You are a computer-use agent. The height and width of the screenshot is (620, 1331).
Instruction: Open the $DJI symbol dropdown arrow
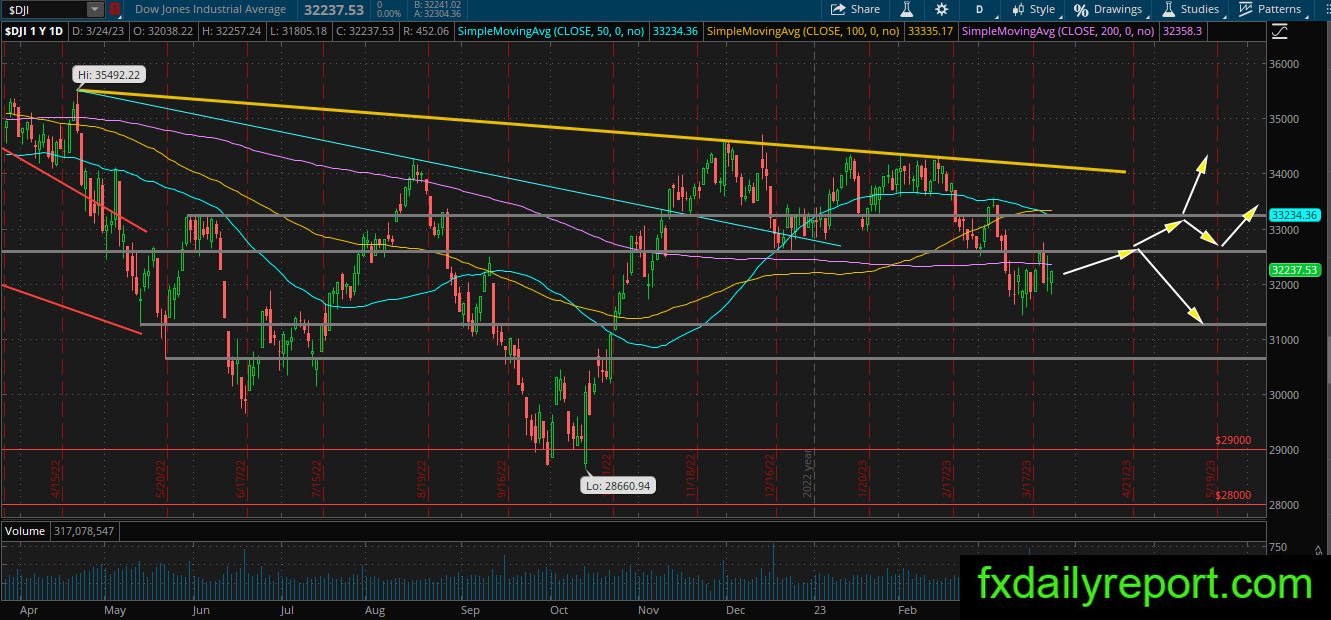point(95,9)
